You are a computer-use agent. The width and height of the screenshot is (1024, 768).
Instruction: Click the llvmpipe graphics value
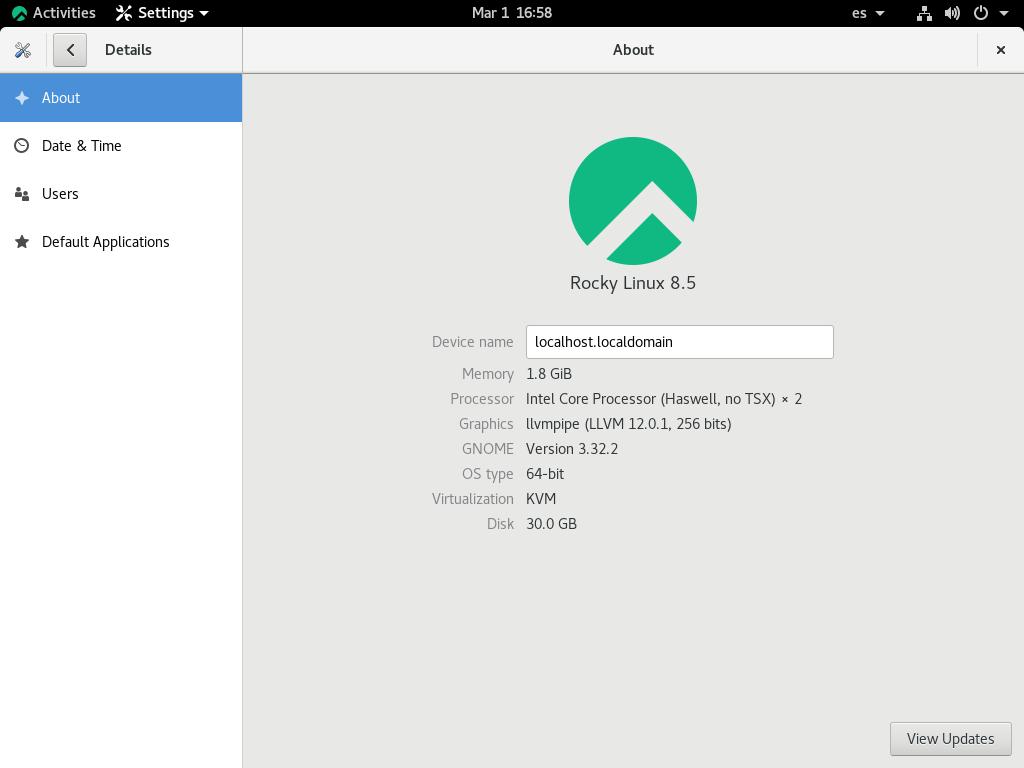pyautogui.click(x=628, y=424)
